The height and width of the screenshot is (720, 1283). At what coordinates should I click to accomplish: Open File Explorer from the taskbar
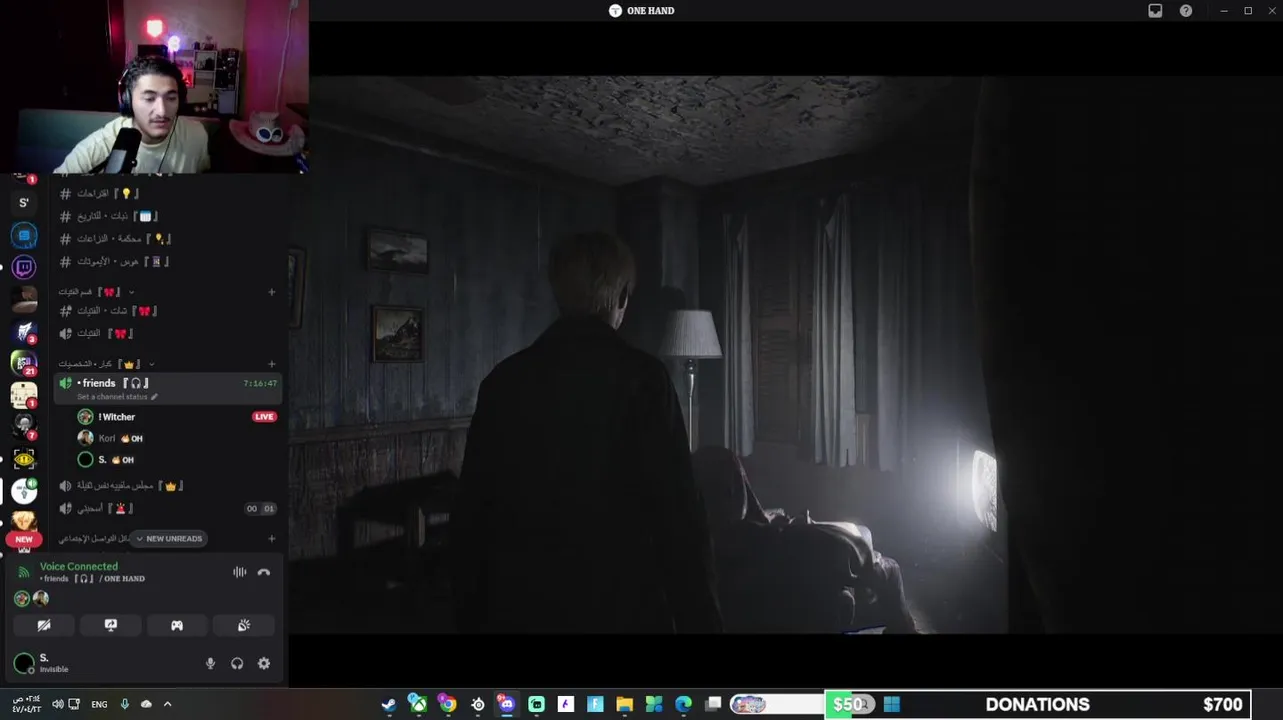[x=624, y=704]
